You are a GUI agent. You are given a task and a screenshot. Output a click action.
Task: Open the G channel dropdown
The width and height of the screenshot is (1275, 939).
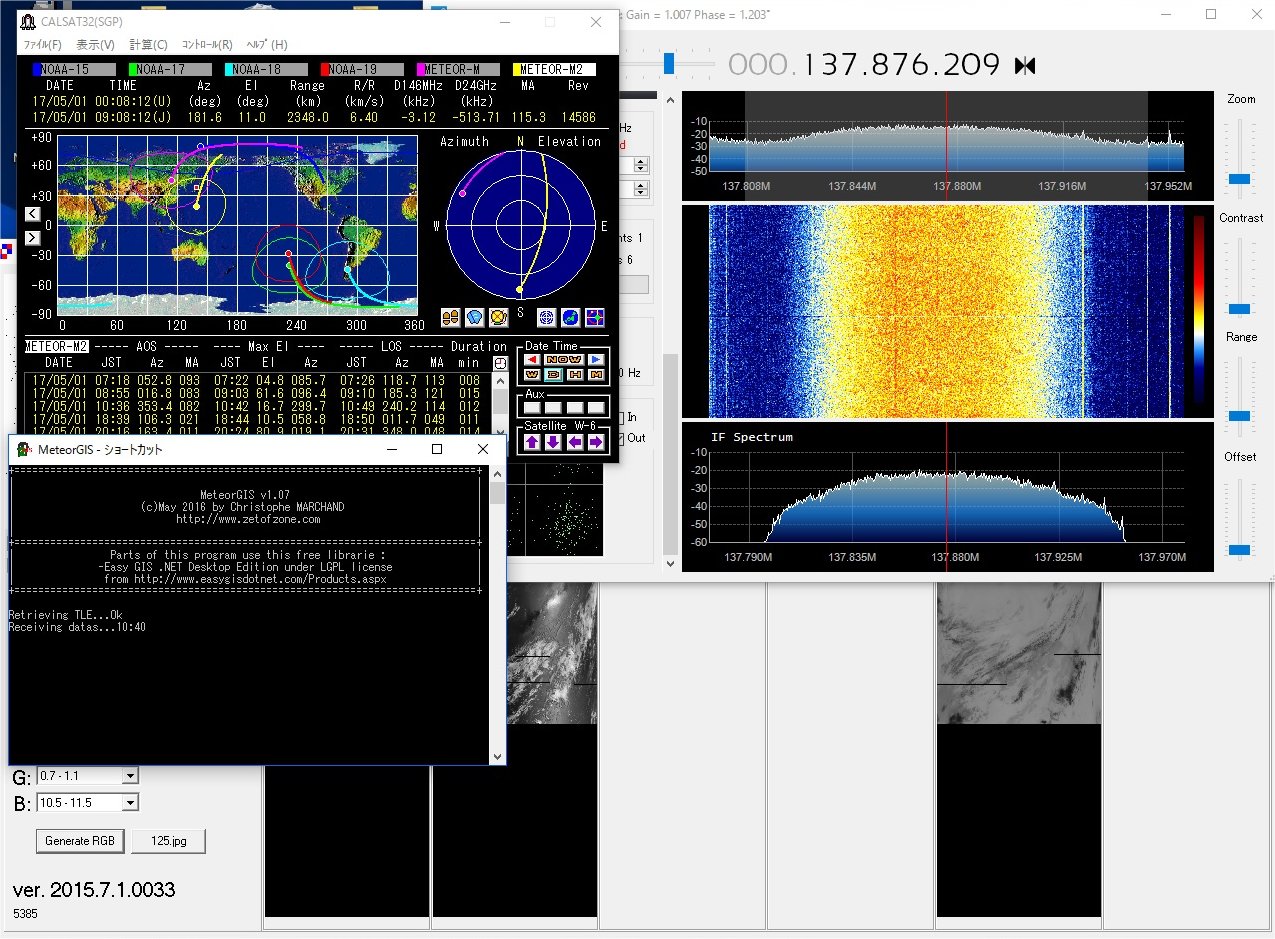point(129,776)
